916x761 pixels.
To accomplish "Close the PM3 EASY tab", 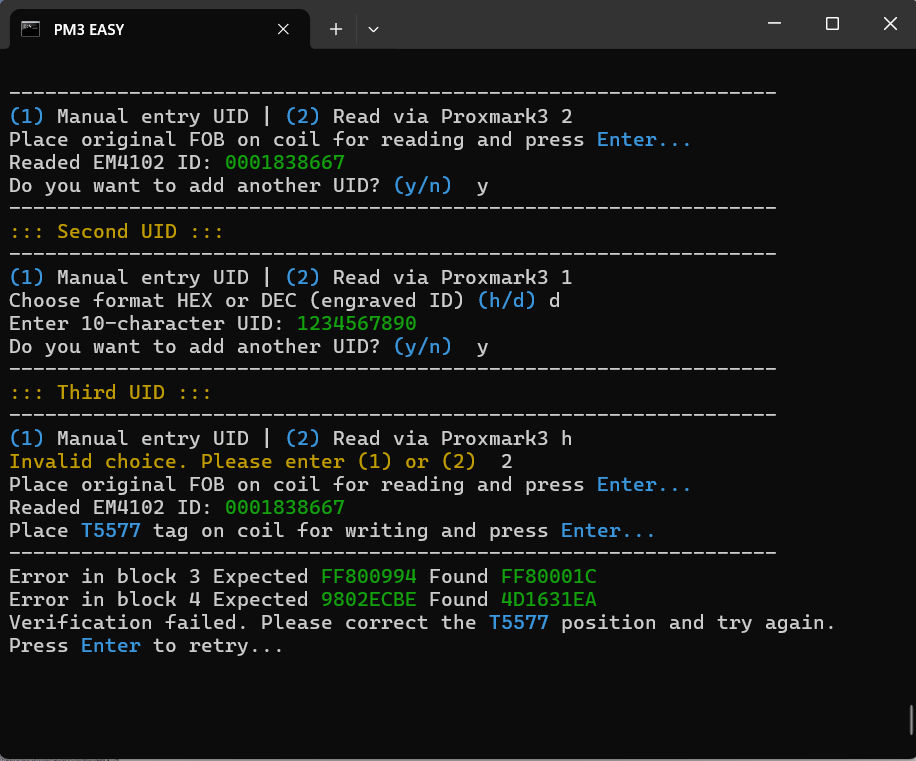I will (283, 29).
